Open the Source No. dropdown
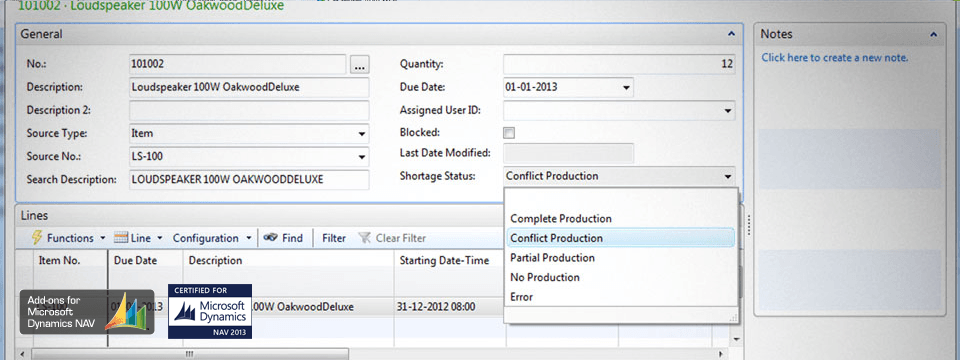Image resolution: width=960 pixels, height=360 pixels. (x=361, y=157)
